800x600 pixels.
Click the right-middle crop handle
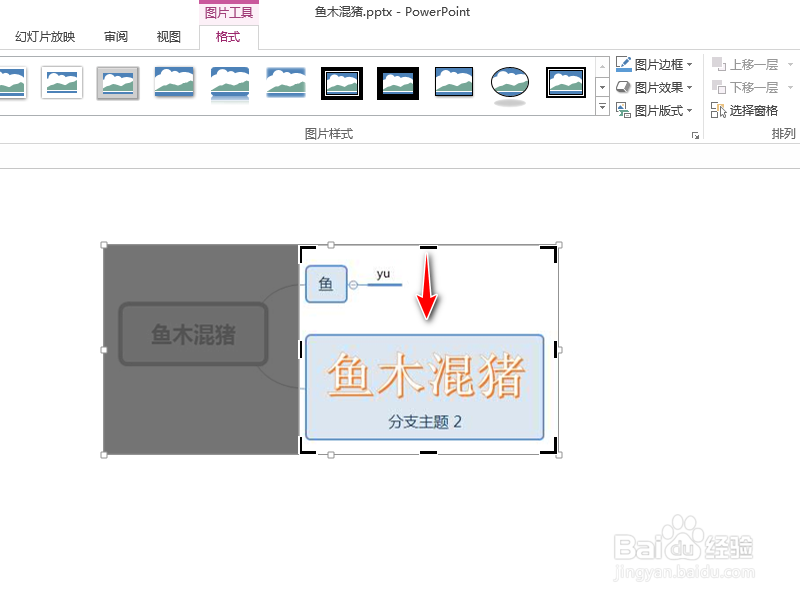[x=555, y=349]
